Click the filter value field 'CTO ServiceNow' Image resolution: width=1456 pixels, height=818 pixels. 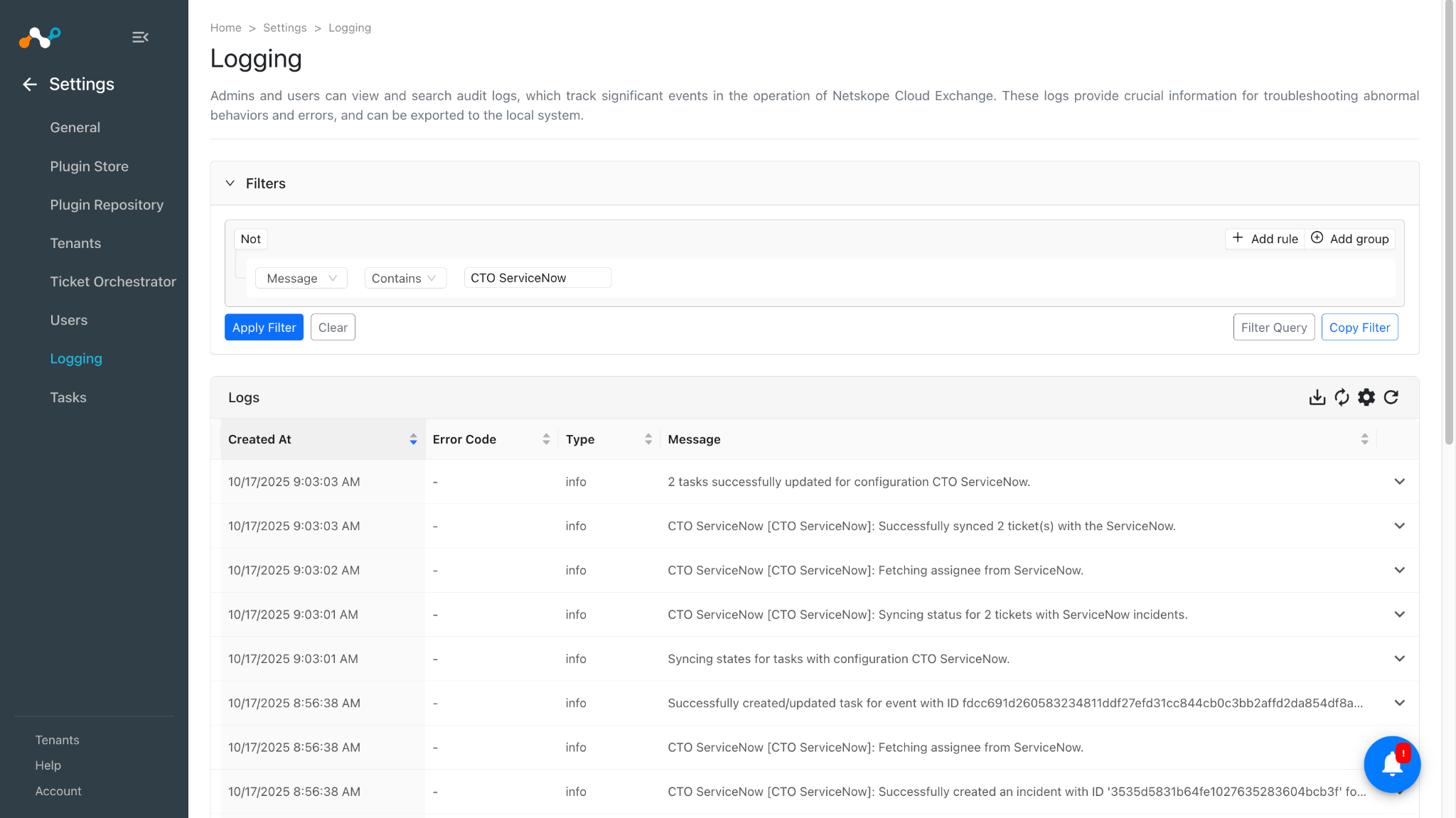click(x=537, y=278)
